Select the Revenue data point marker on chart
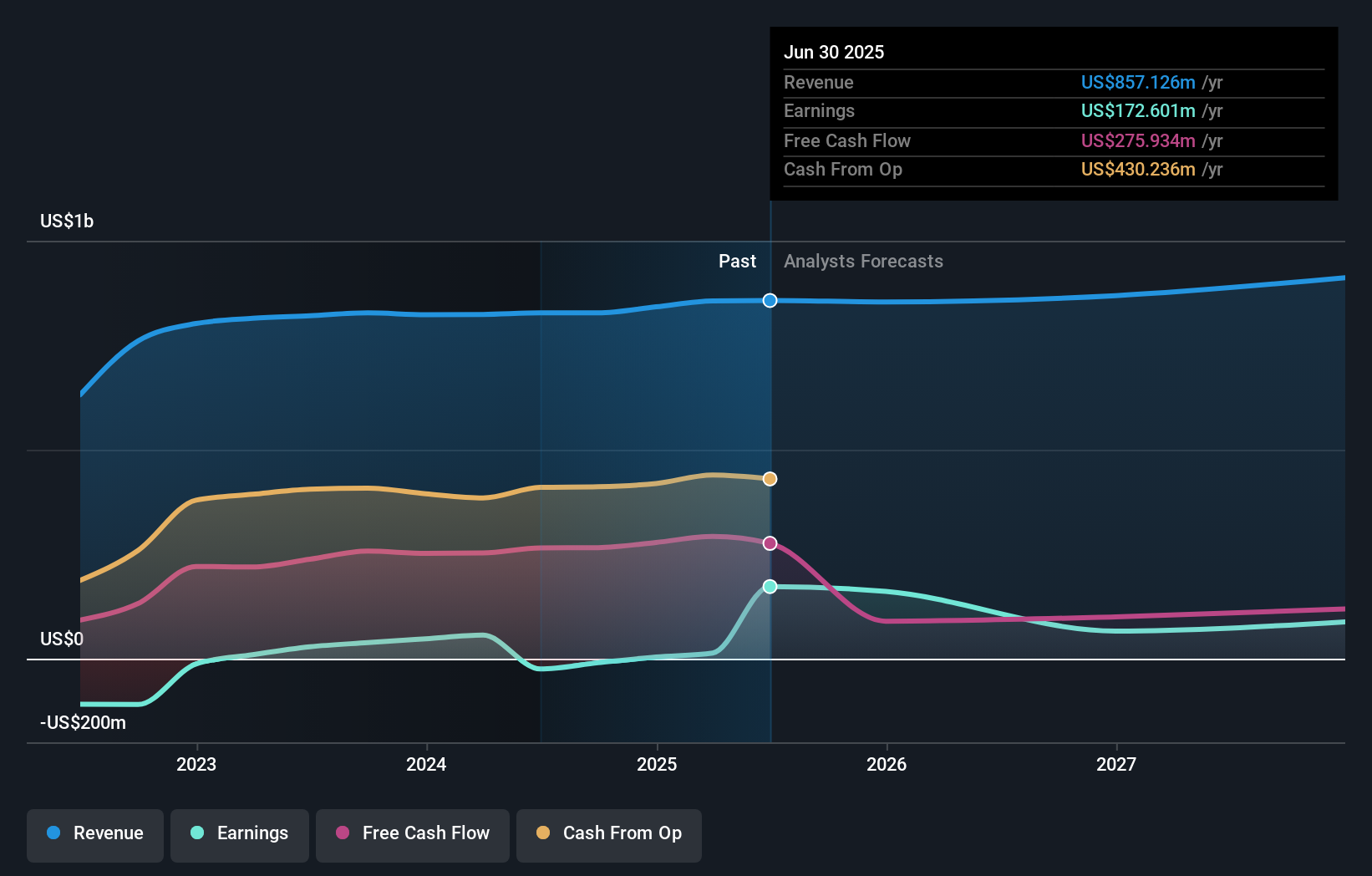This screenshot has height=876, width=1372. click(x=770, y=300)
